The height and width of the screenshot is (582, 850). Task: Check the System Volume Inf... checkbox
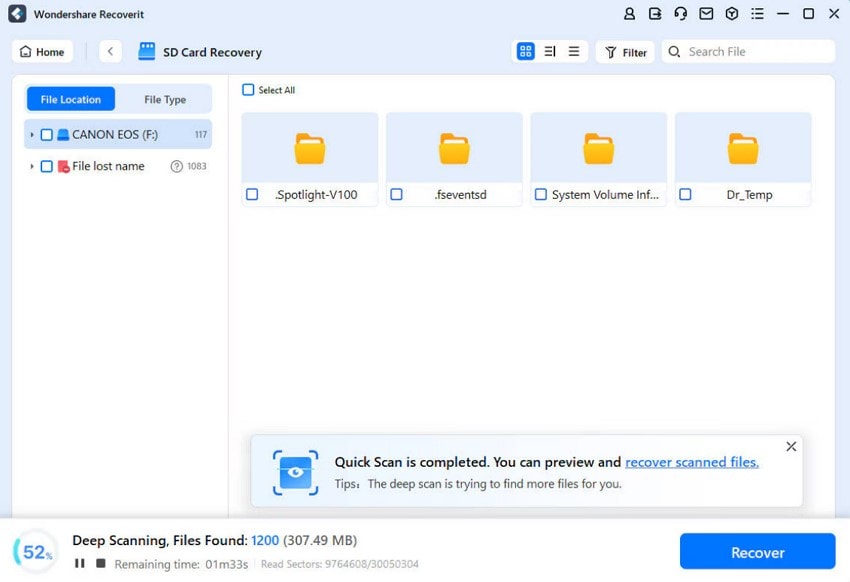point(540,194)
